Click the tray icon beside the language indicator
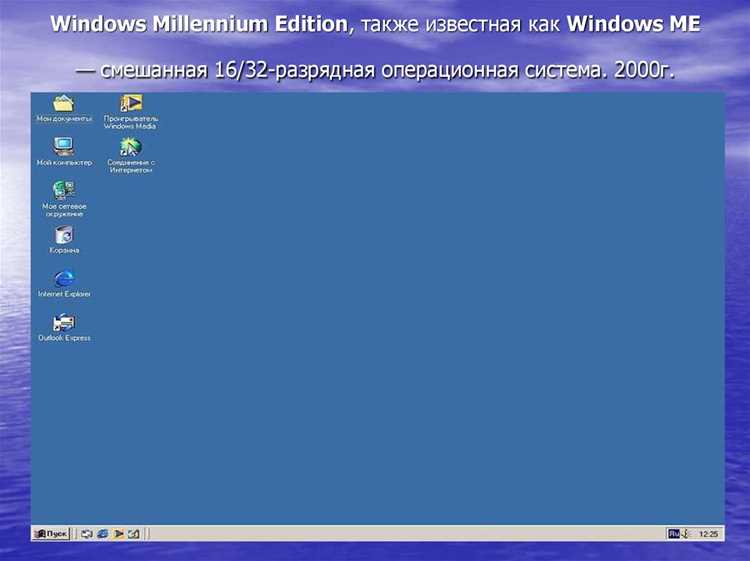 tap(685, 534)
